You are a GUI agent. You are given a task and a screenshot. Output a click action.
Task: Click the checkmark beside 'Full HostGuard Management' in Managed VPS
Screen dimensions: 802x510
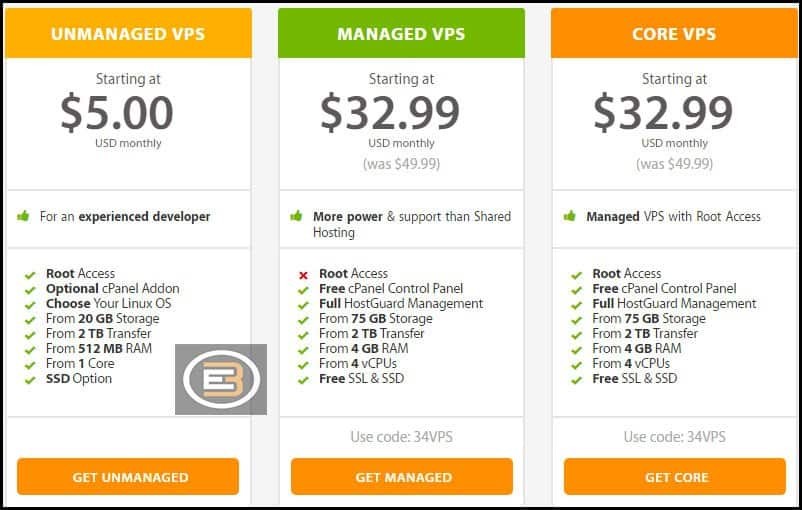click(303, 305)
